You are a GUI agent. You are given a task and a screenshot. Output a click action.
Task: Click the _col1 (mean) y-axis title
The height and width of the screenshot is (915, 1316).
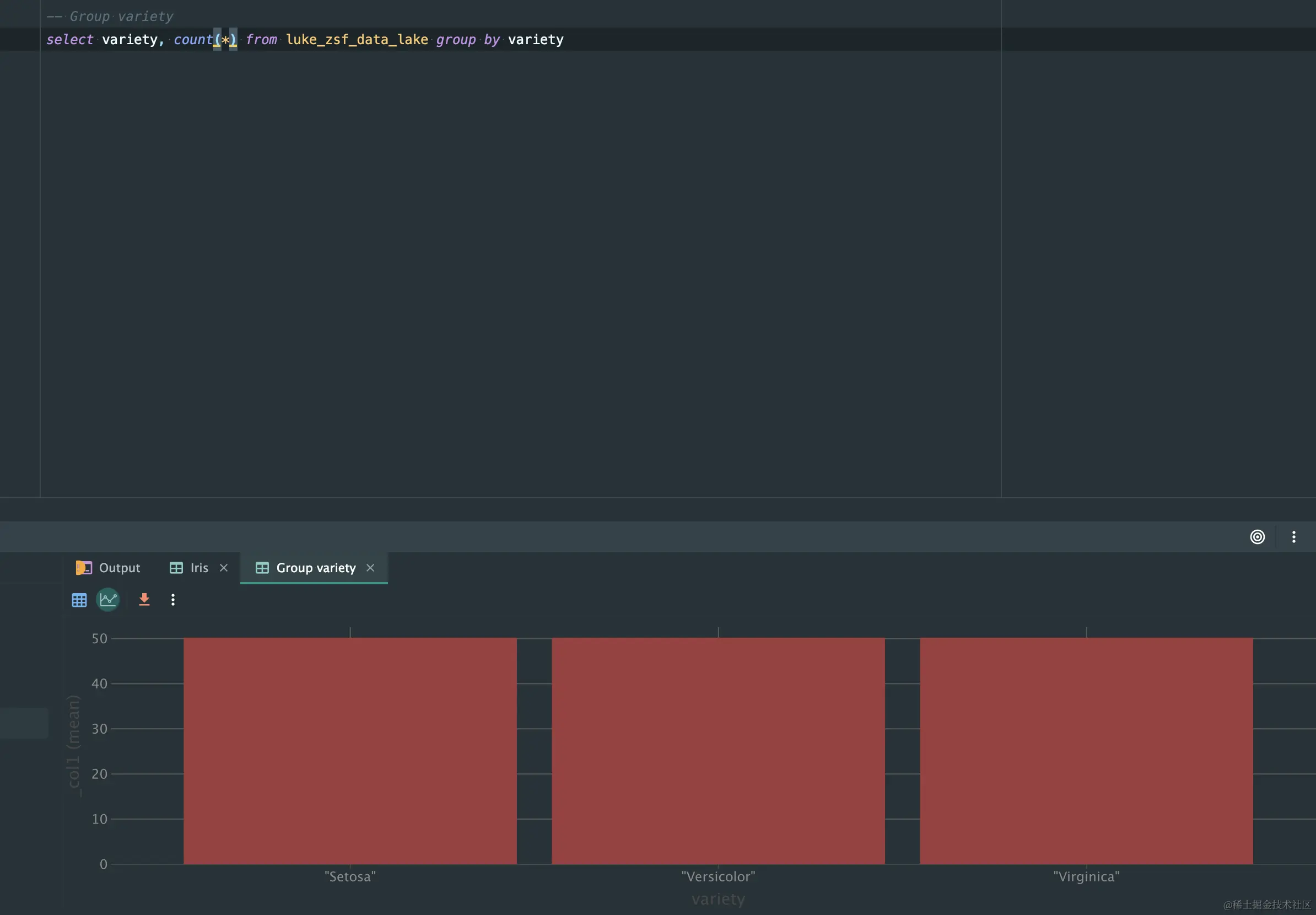tap(73, 745)
